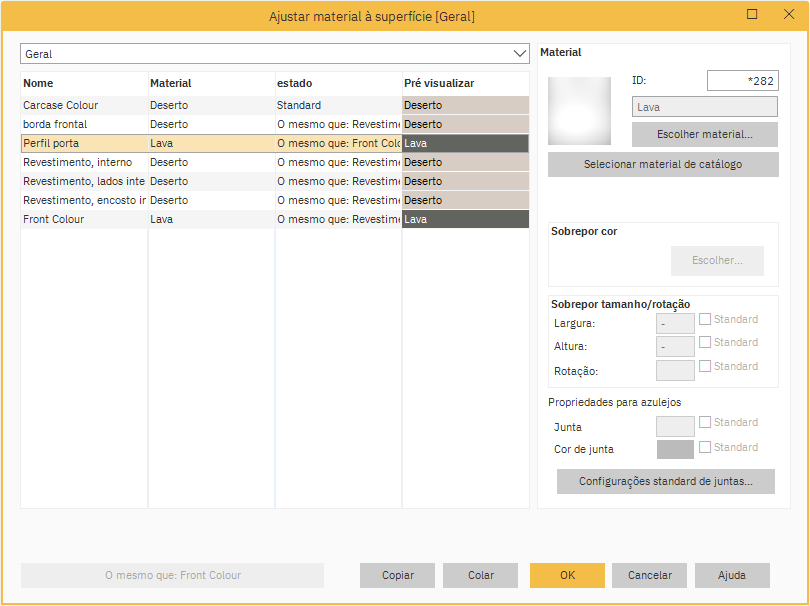Click the ID input field

(x=741, y=81)
